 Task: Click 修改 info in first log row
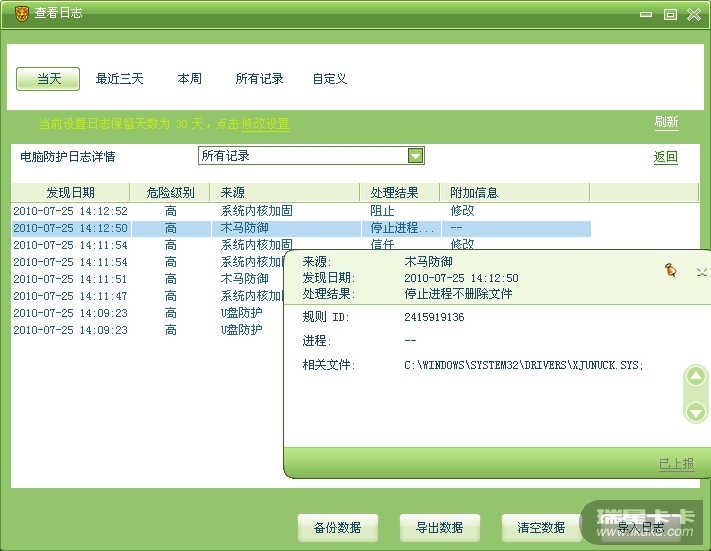point(462,211)
